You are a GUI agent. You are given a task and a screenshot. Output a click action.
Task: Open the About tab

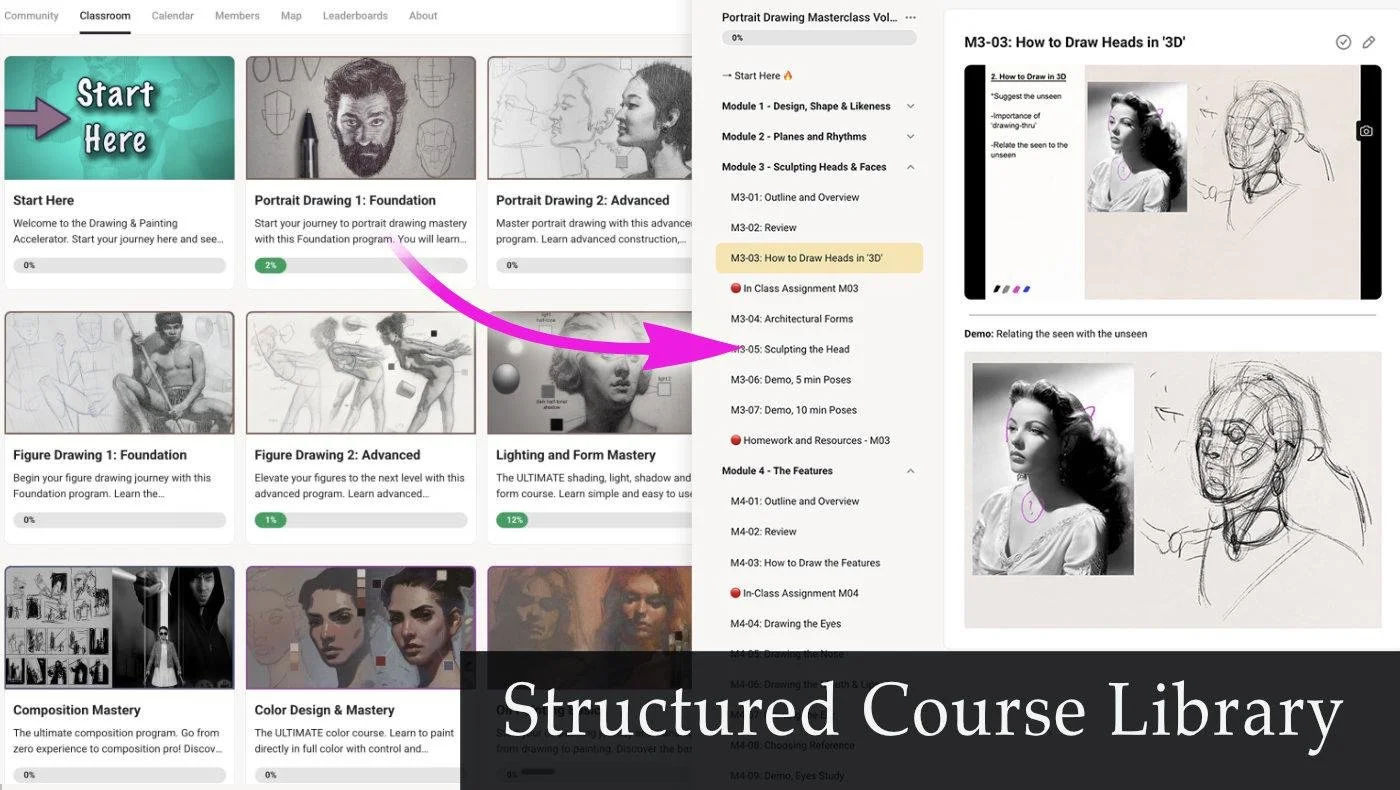(423, 16)
